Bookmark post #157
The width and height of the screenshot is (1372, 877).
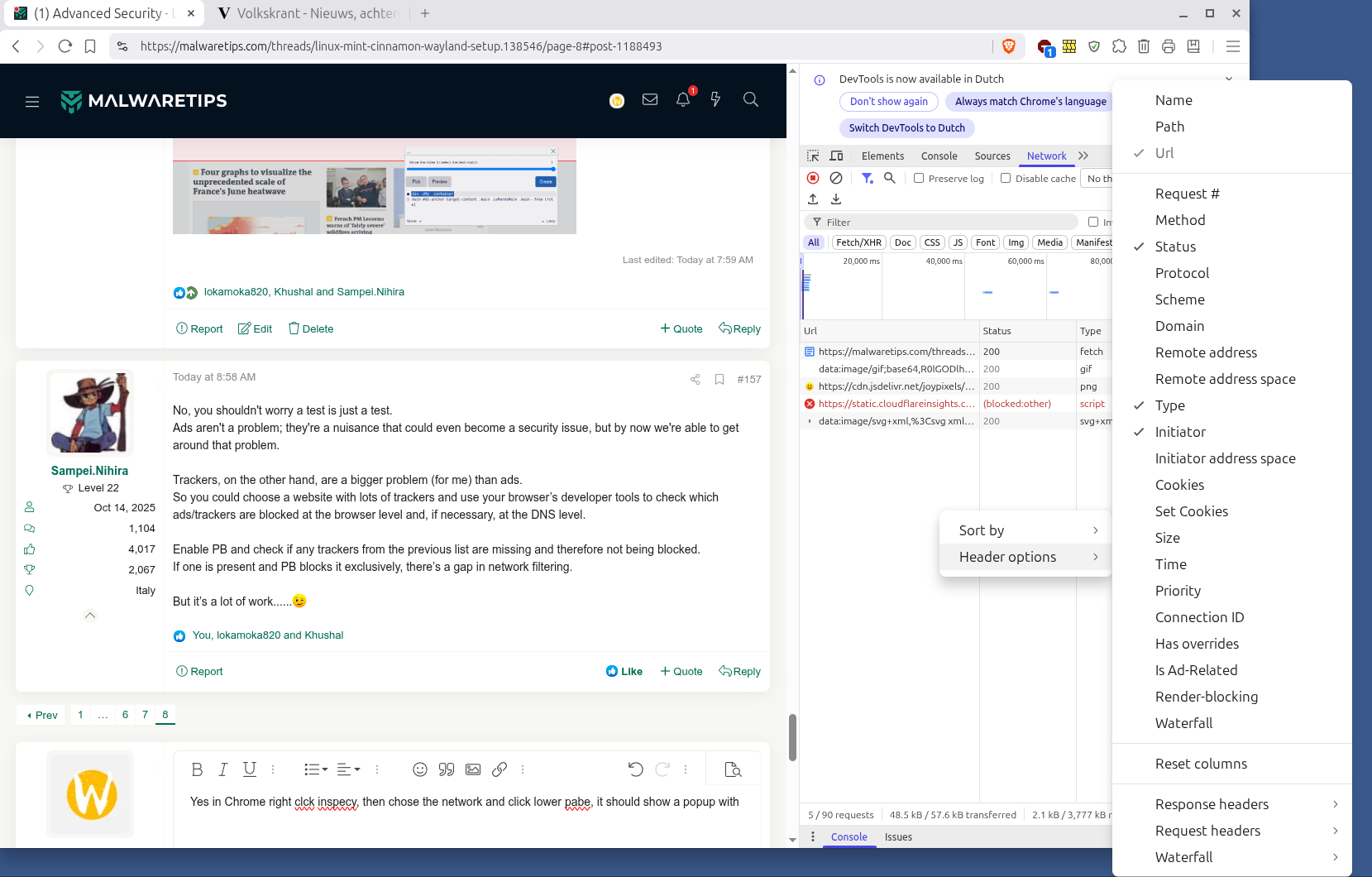pos(719,379)
